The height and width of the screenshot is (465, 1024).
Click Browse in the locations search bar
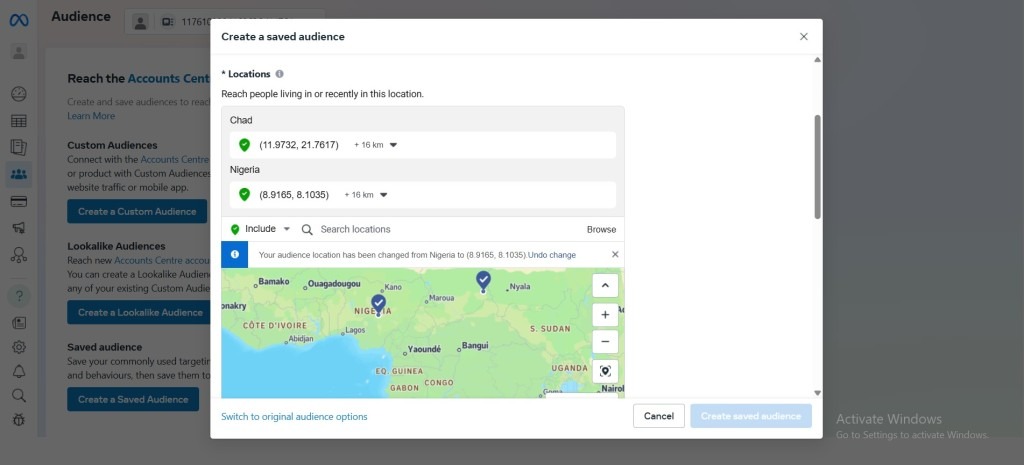(601, 229)
